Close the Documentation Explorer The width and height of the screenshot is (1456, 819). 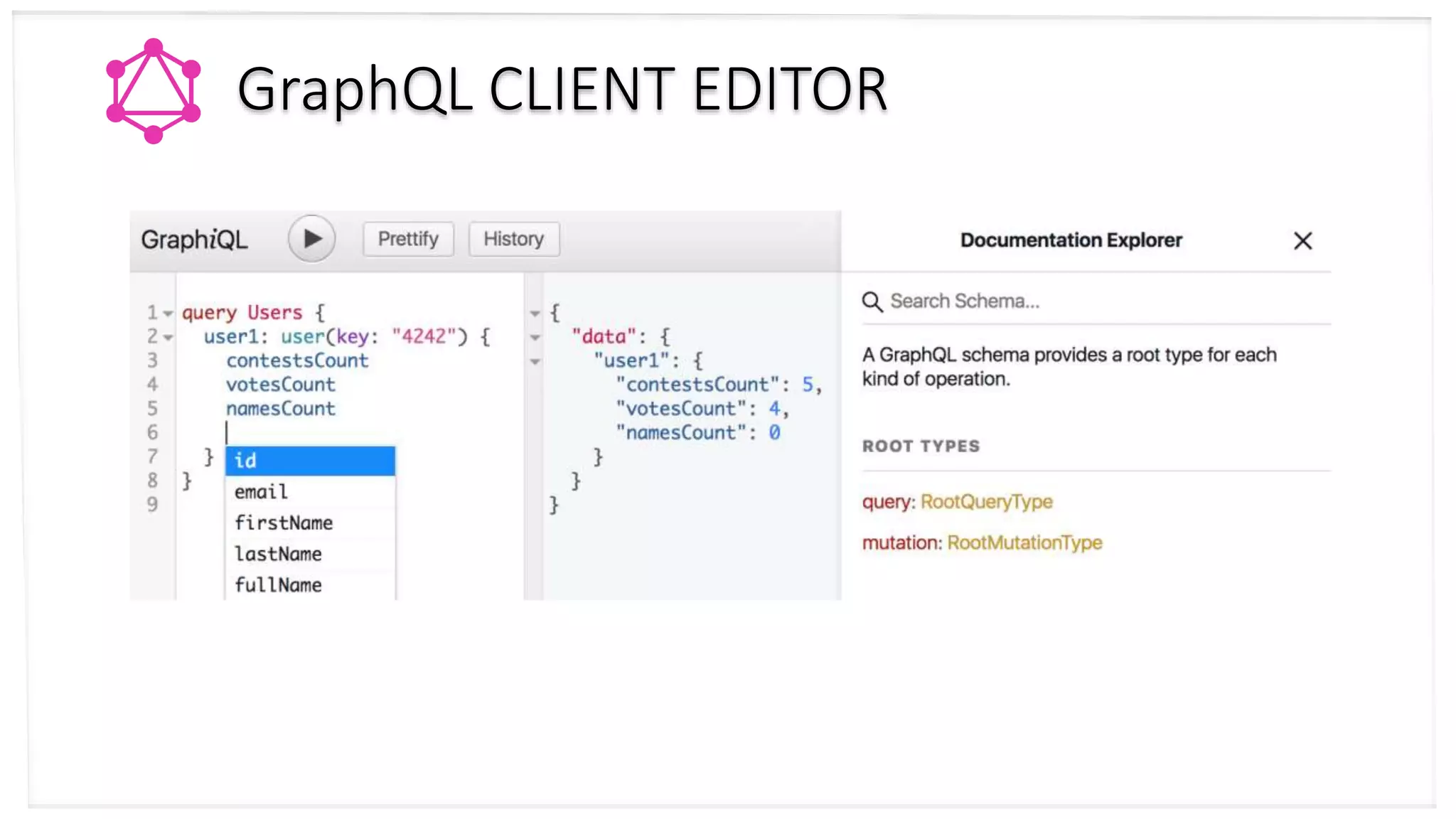click(1302, 241)
